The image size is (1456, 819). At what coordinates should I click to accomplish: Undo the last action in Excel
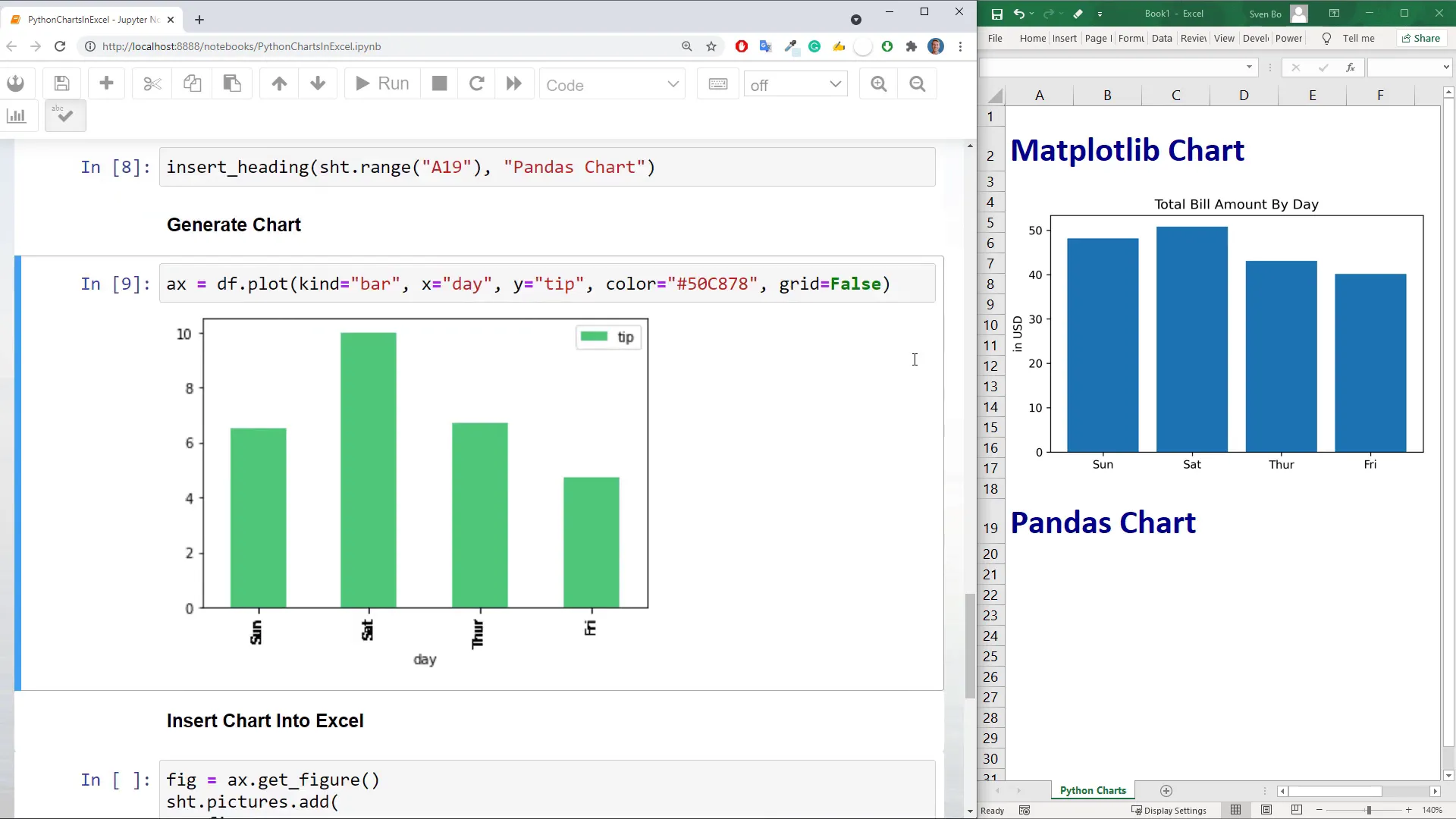1019,14
